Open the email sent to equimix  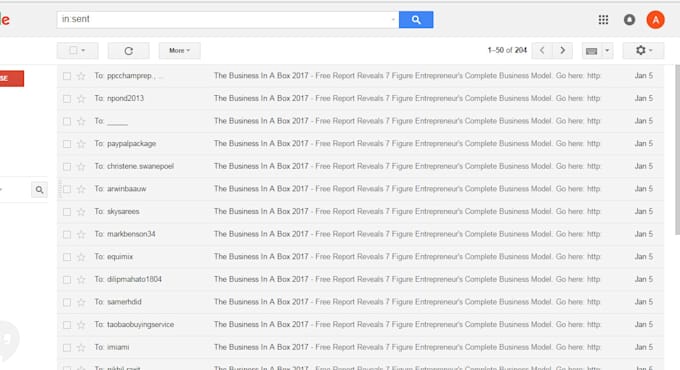(360, 257)
